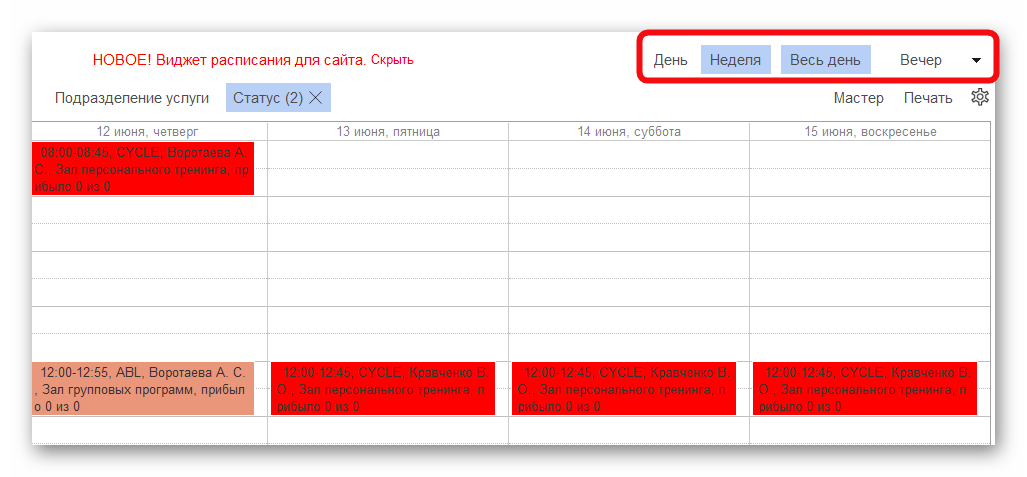
Task: Click Печать to print the schedule
Action: (928, 98)
